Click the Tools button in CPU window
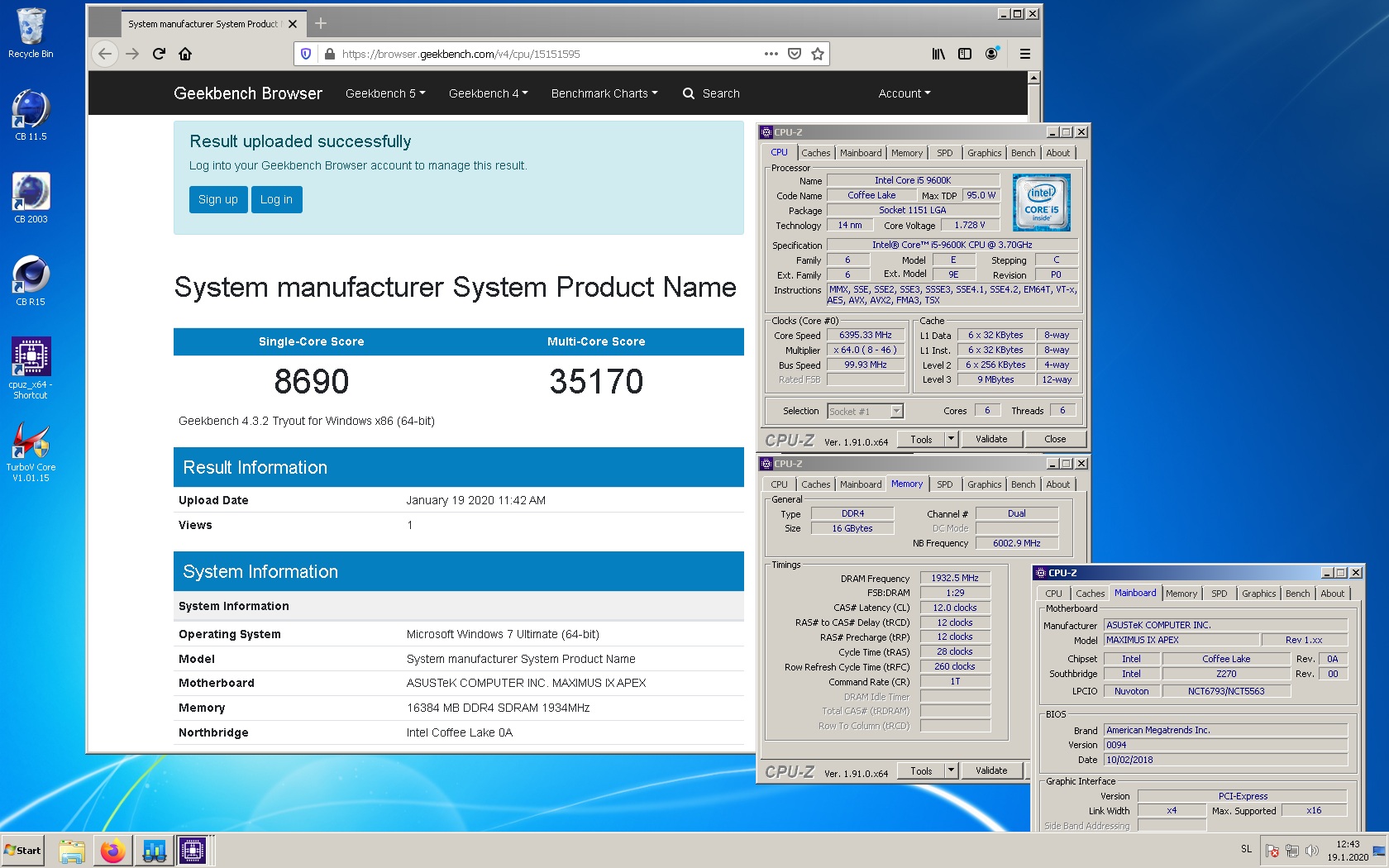 pyautogui.click(x=921, y=439)
